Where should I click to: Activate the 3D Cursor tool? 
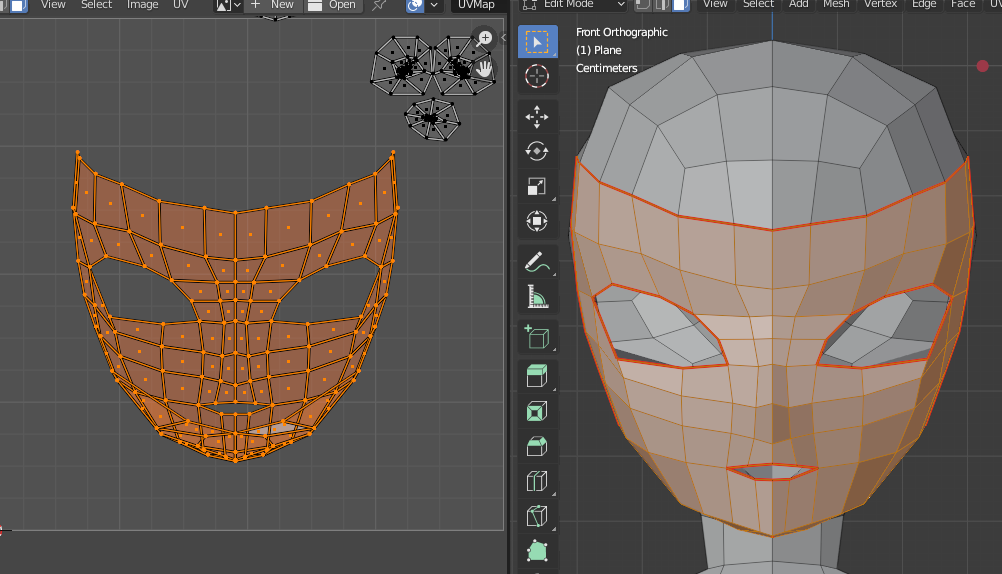[537, 76]
